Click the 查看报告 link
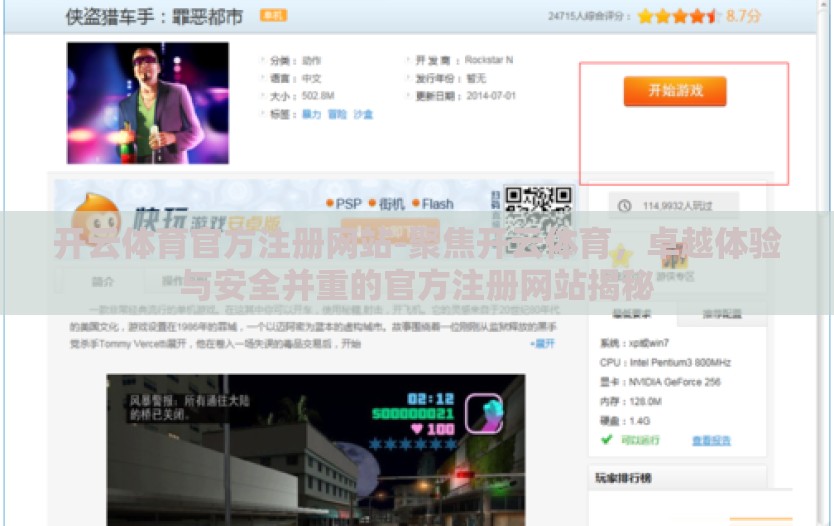 (711, 440)
